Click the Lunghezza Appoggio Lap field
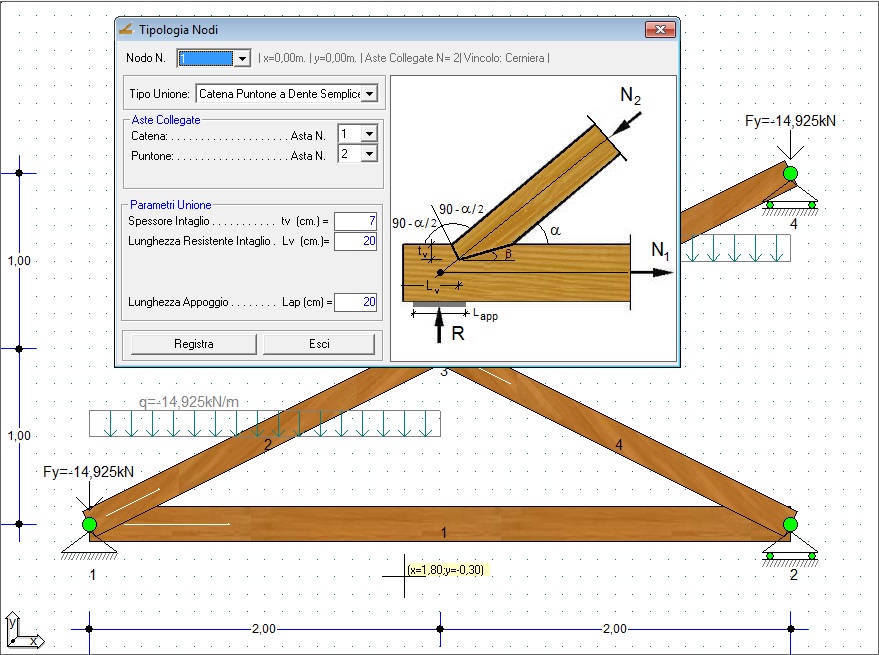The width and height of the screenshot is (879, 655). click(355, 302)
